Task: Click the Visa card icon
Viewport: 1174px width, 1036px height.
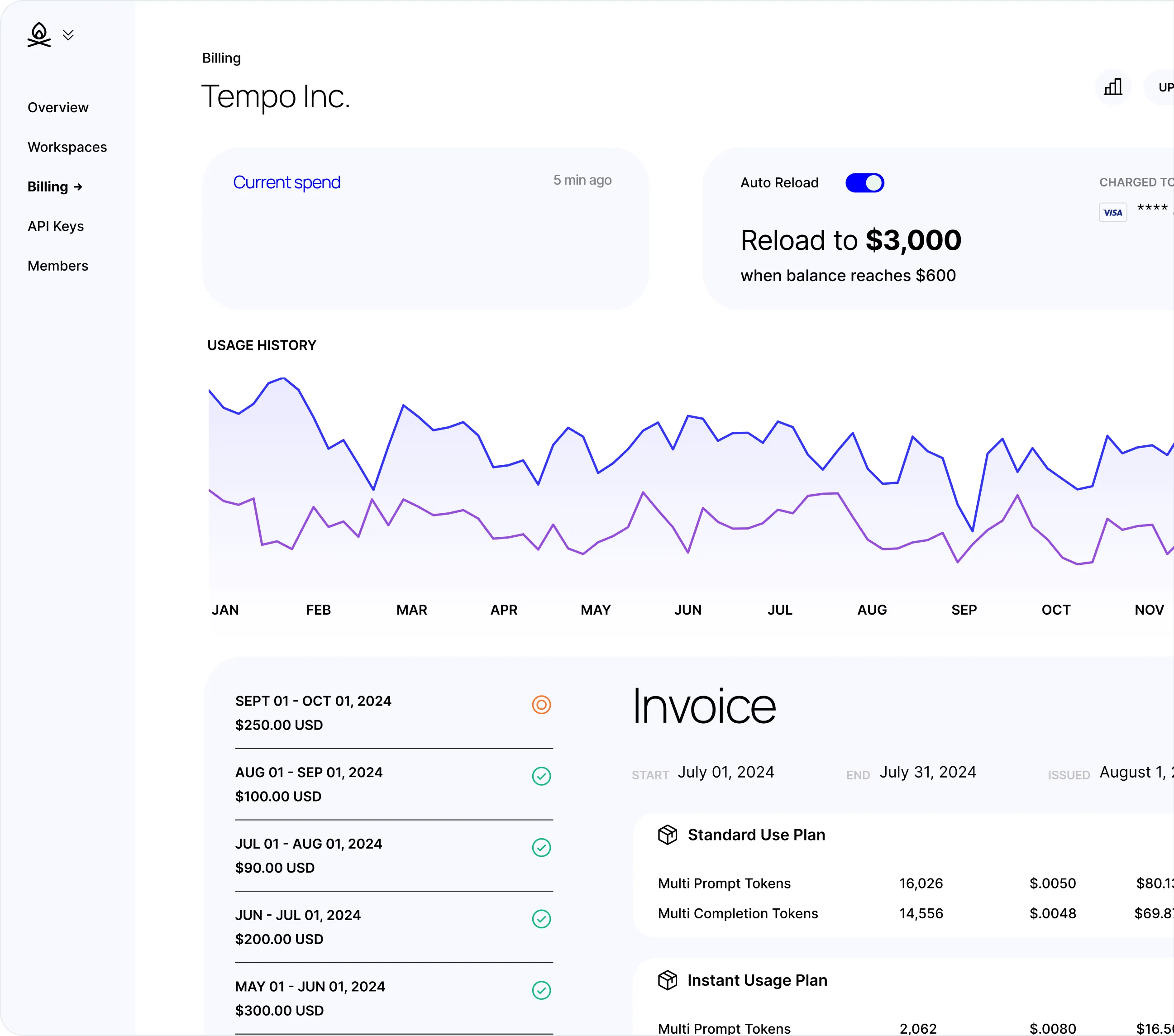Action: 1112,212
